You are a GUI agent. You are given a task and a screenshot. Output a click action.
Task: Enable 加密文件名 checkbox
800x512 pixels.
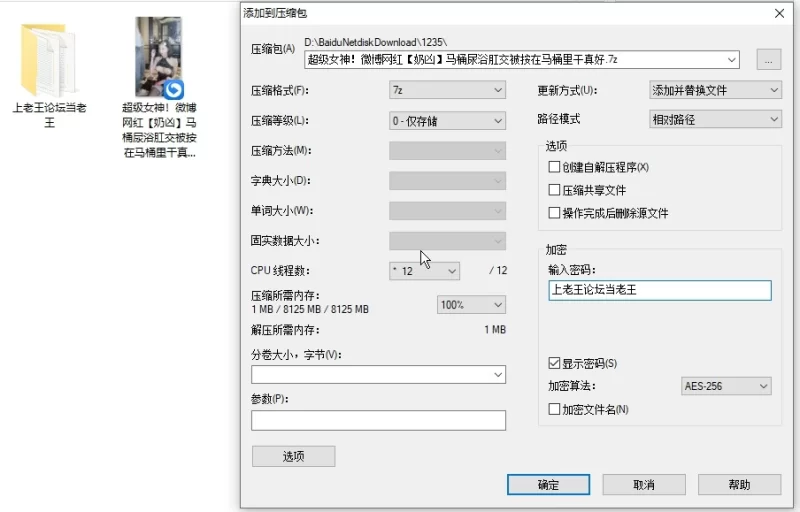[x=554, y=409]
